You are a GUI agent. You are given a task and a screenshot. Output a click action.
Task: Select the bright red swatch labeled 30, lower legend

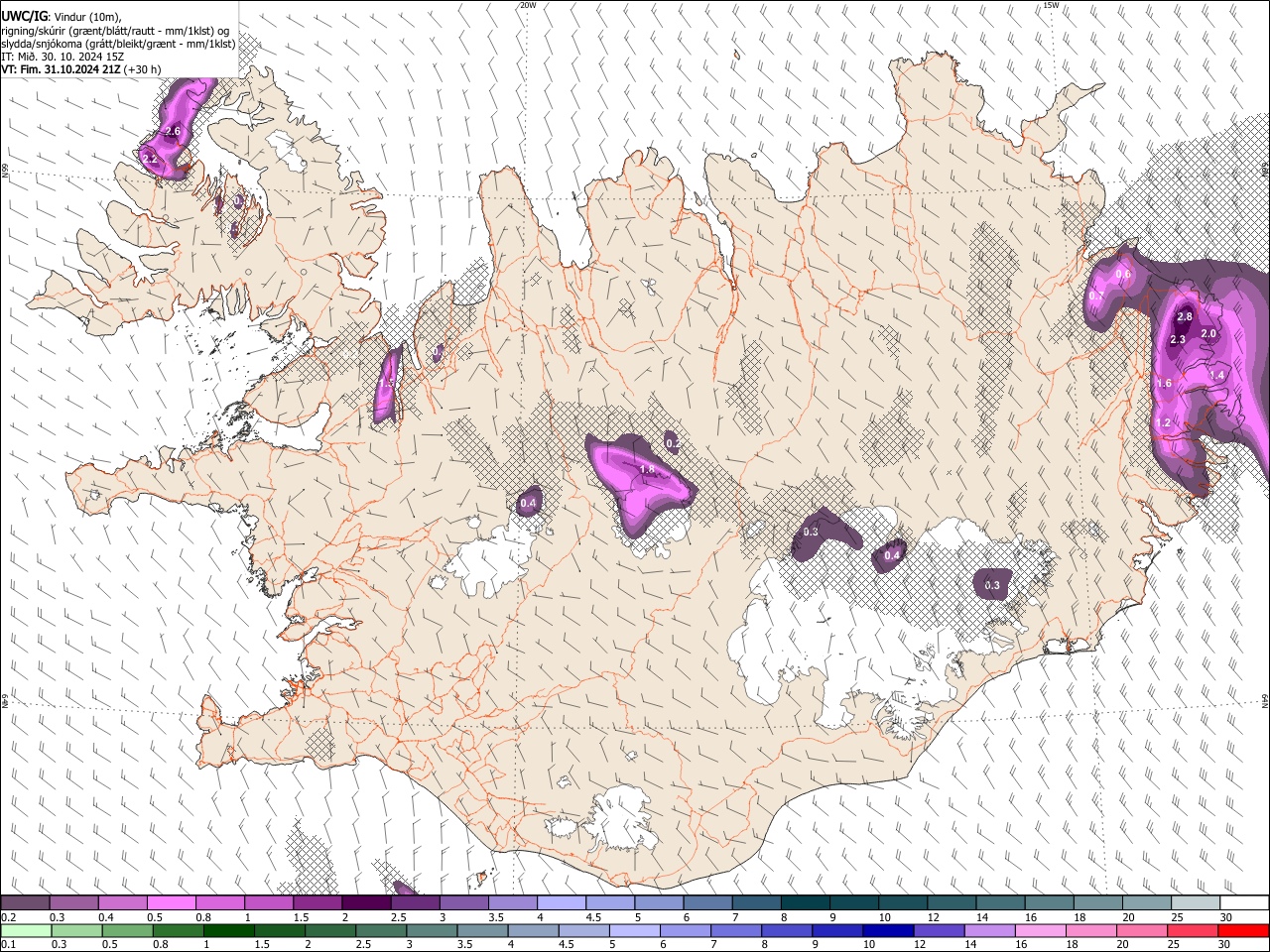pos(1244,931)
